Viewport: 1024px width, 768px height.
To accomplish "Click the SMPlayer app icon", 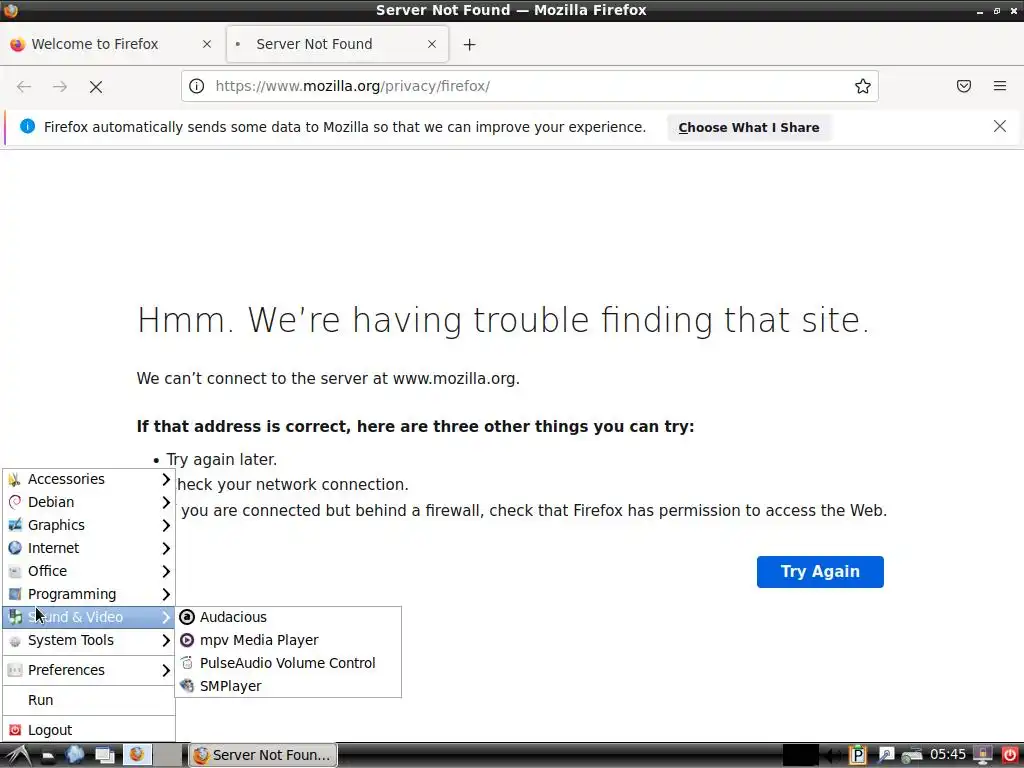I will [x=187, y=686].
